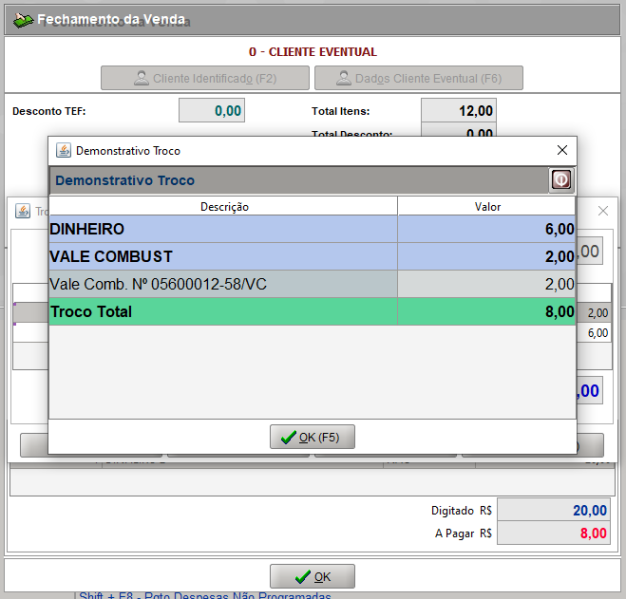Click the Java icon of the background Troco window
626x599 pixels.
coord(22,211)
